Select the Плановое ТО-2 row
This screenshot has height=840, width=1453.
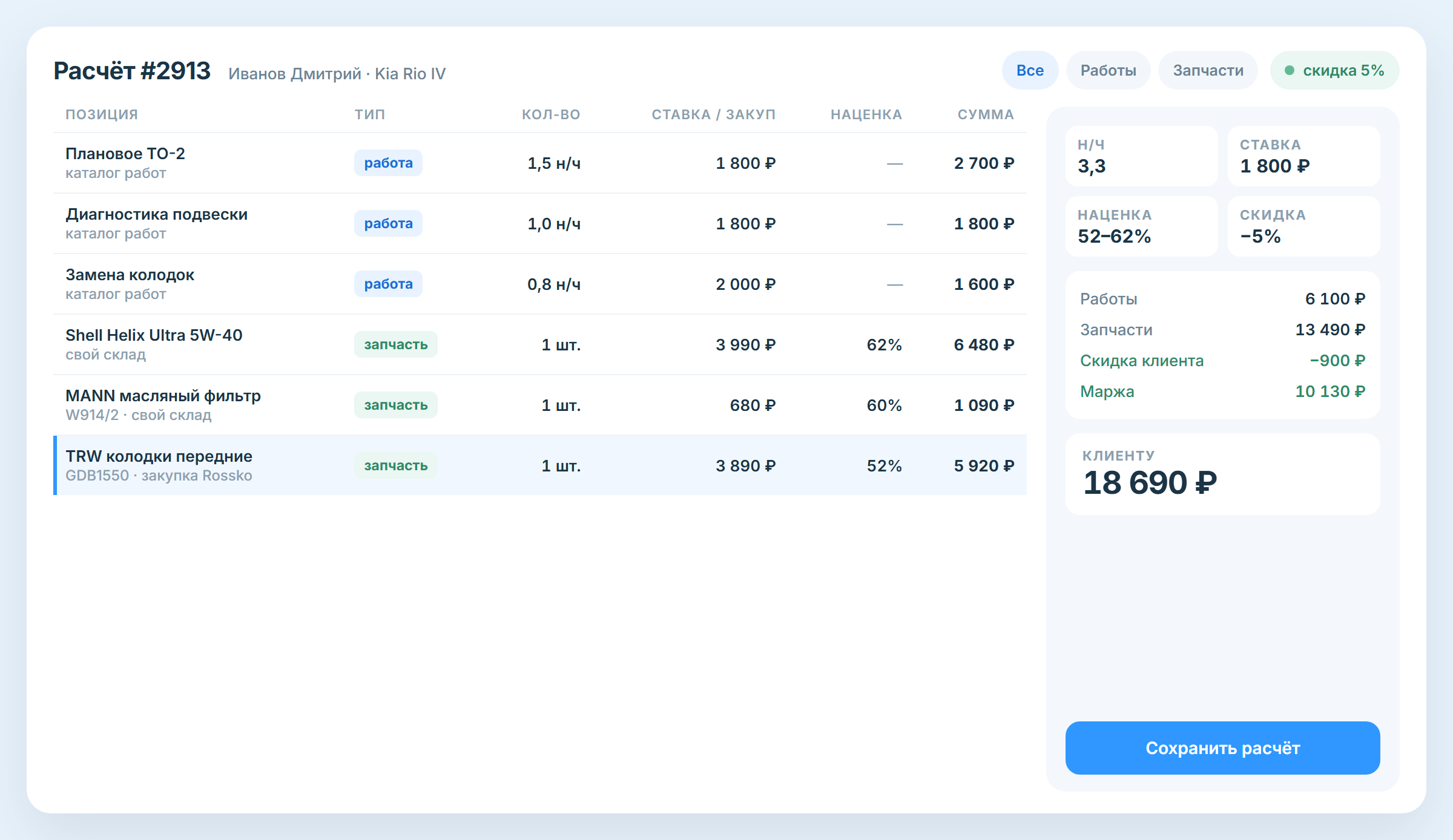point(540,163)
